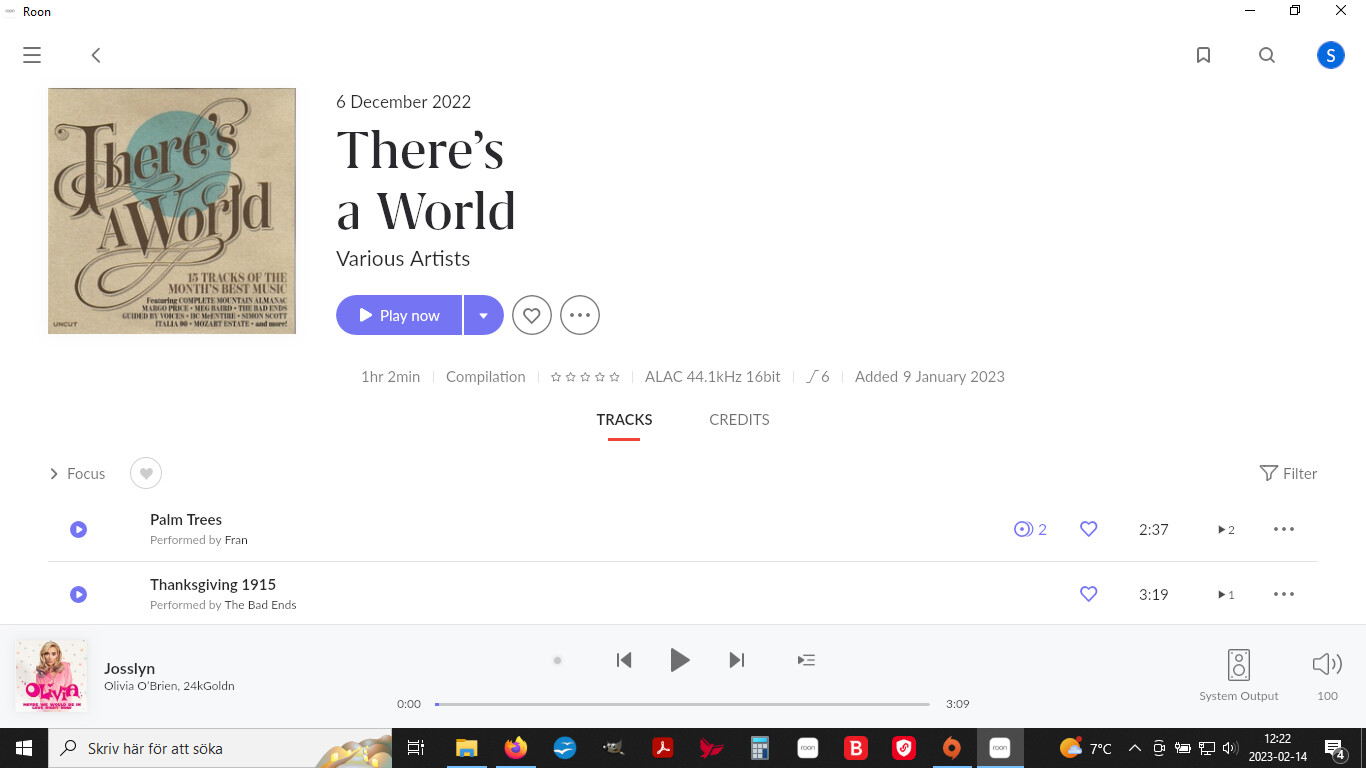Open the bookmarks icon in the header
This screenshot has height=768, width=1366.
(1204, 55)
